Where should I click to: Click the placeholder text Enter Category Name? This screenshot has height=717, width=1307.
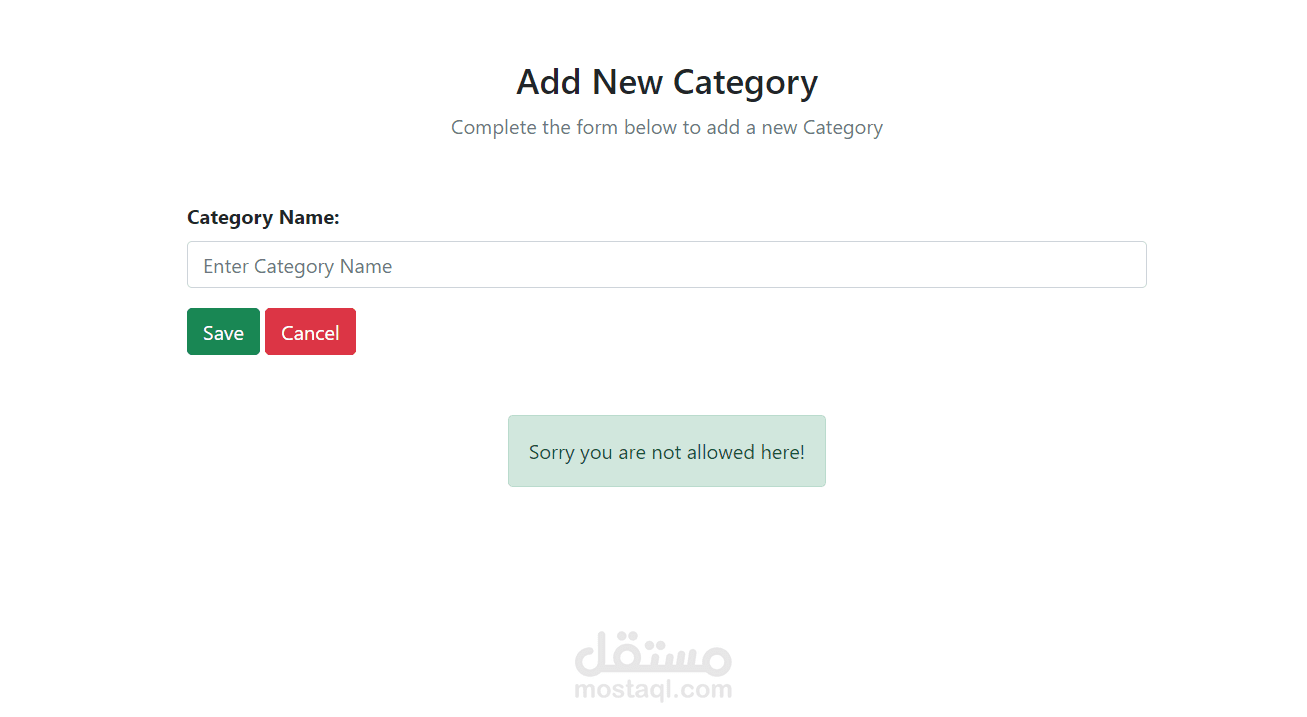pos(298,266)
